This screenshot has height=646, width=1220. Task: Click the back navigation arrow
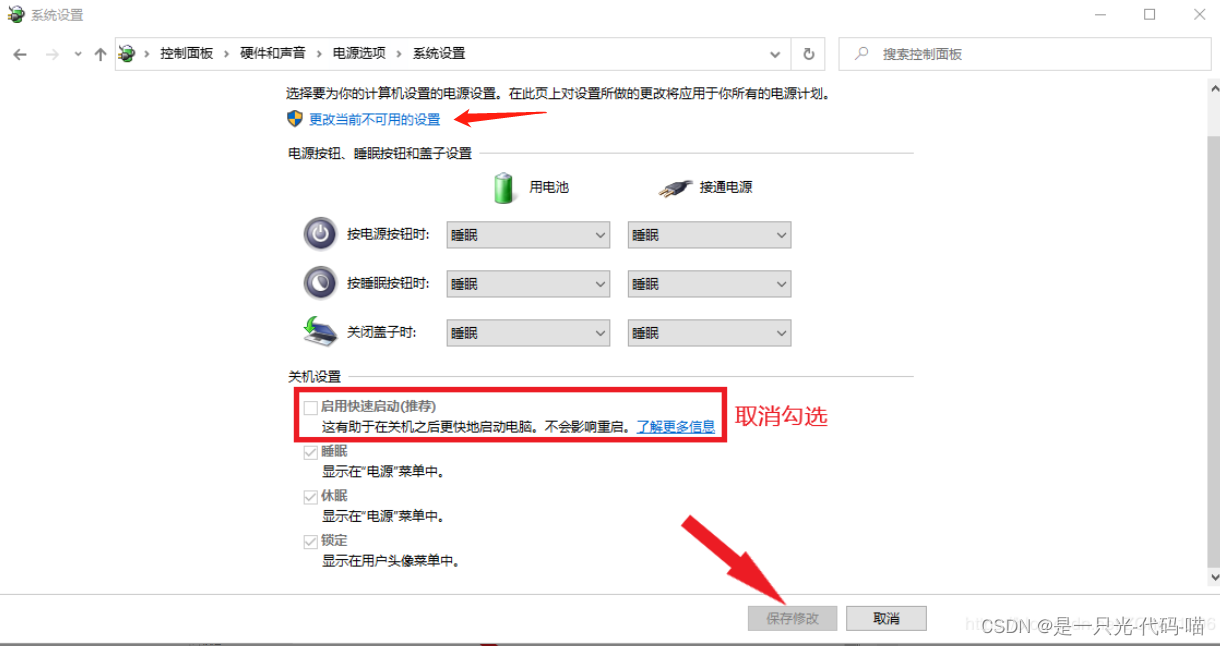click(x=20, y=54)
